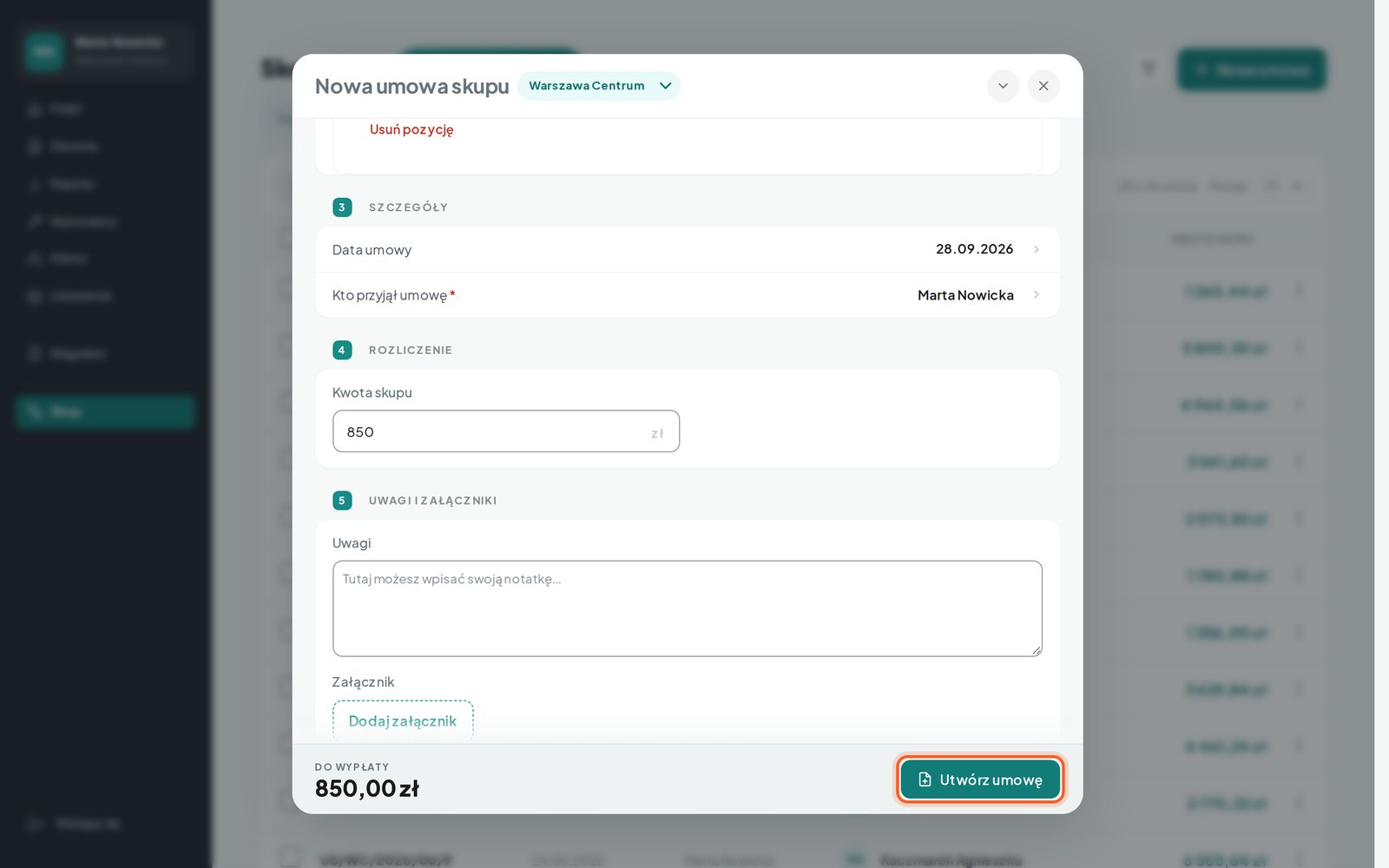Click the red Usuń pozycję link
Viewport: 1389px width, 868px height.
[411, 129]
